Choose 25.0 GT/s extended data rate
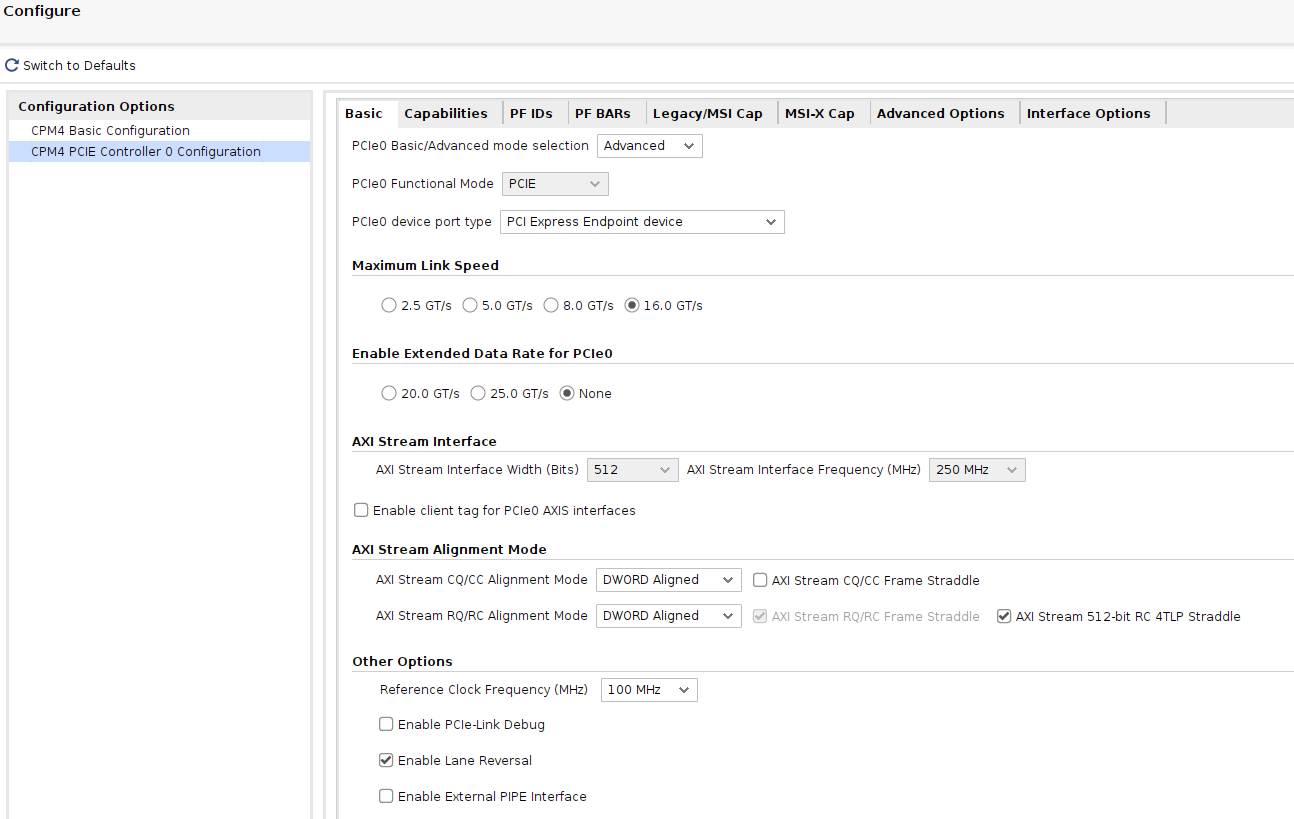Image resolution: width=1294 pixels, height=819 pixels. (478, 393)
